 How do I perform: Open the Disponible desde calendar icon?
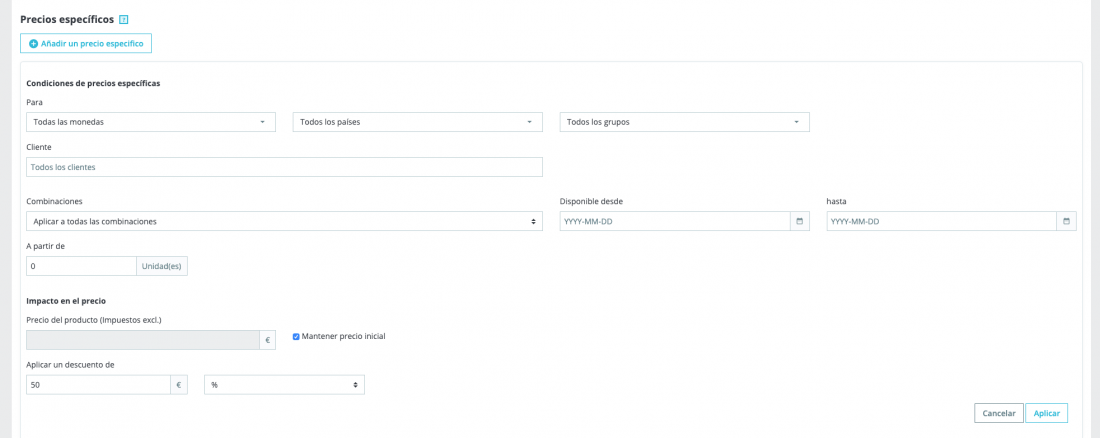pyautogui.click(x=799, y=221)
